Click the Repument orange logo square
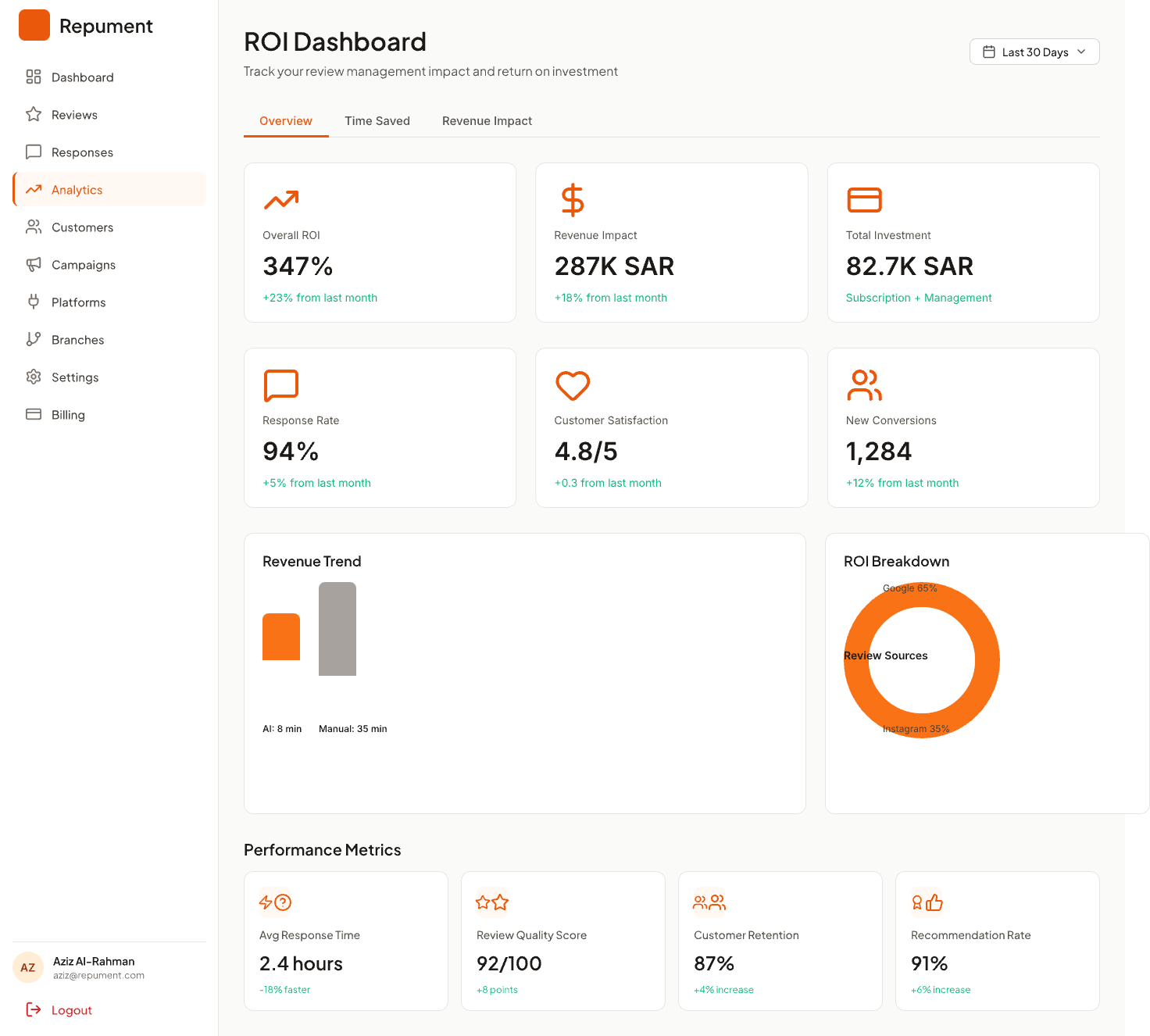Viewport: 1150px width, 1036px height. click(34, 25)
